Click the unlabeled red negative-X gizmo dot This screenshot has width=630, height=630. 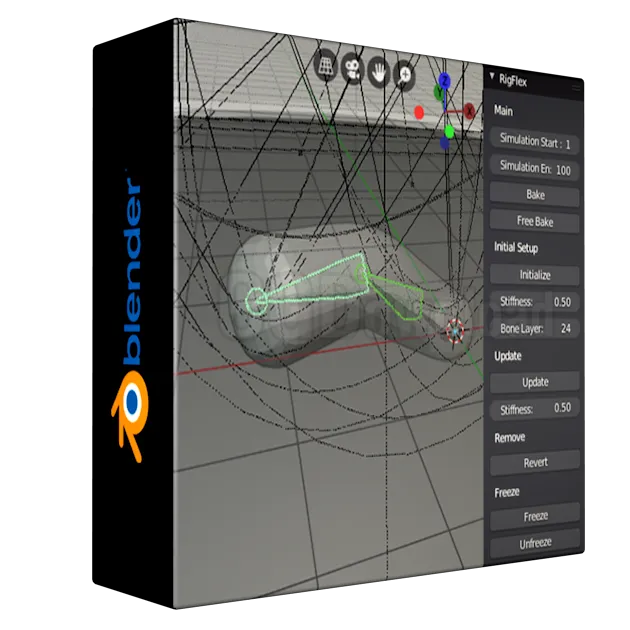(419, 113)
